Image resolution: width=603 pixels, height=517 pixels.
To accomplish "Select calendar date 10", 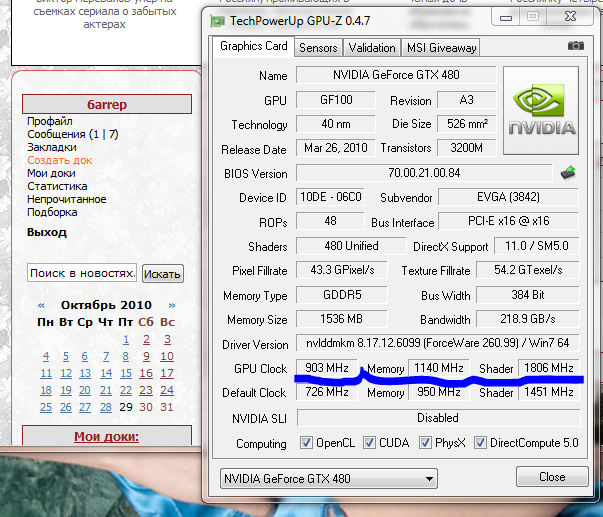I will 167,356.
